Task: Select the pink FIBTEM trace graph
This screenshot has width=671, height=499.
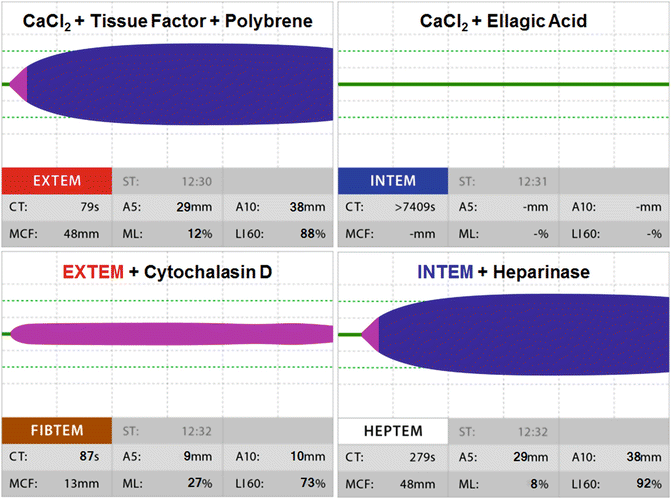Action: [x=170, y=333]
